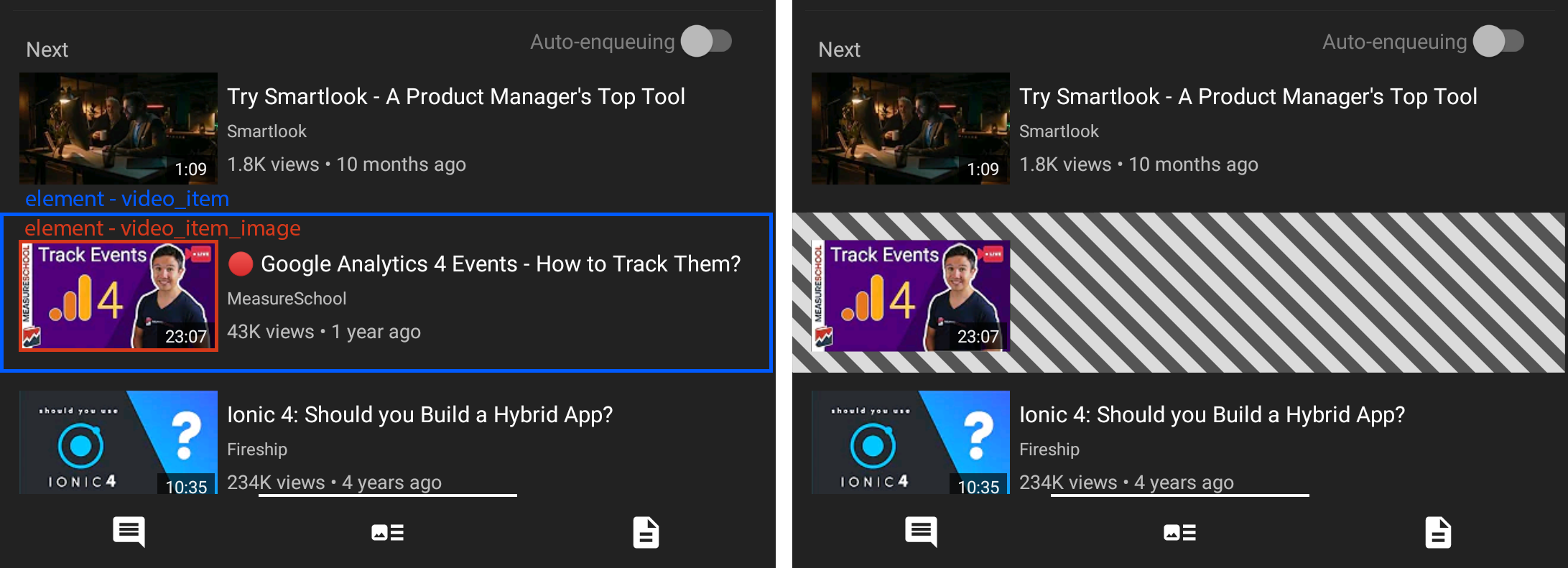
Task: Open the comments tab icon in right panel
Action: tap(922, 532)
